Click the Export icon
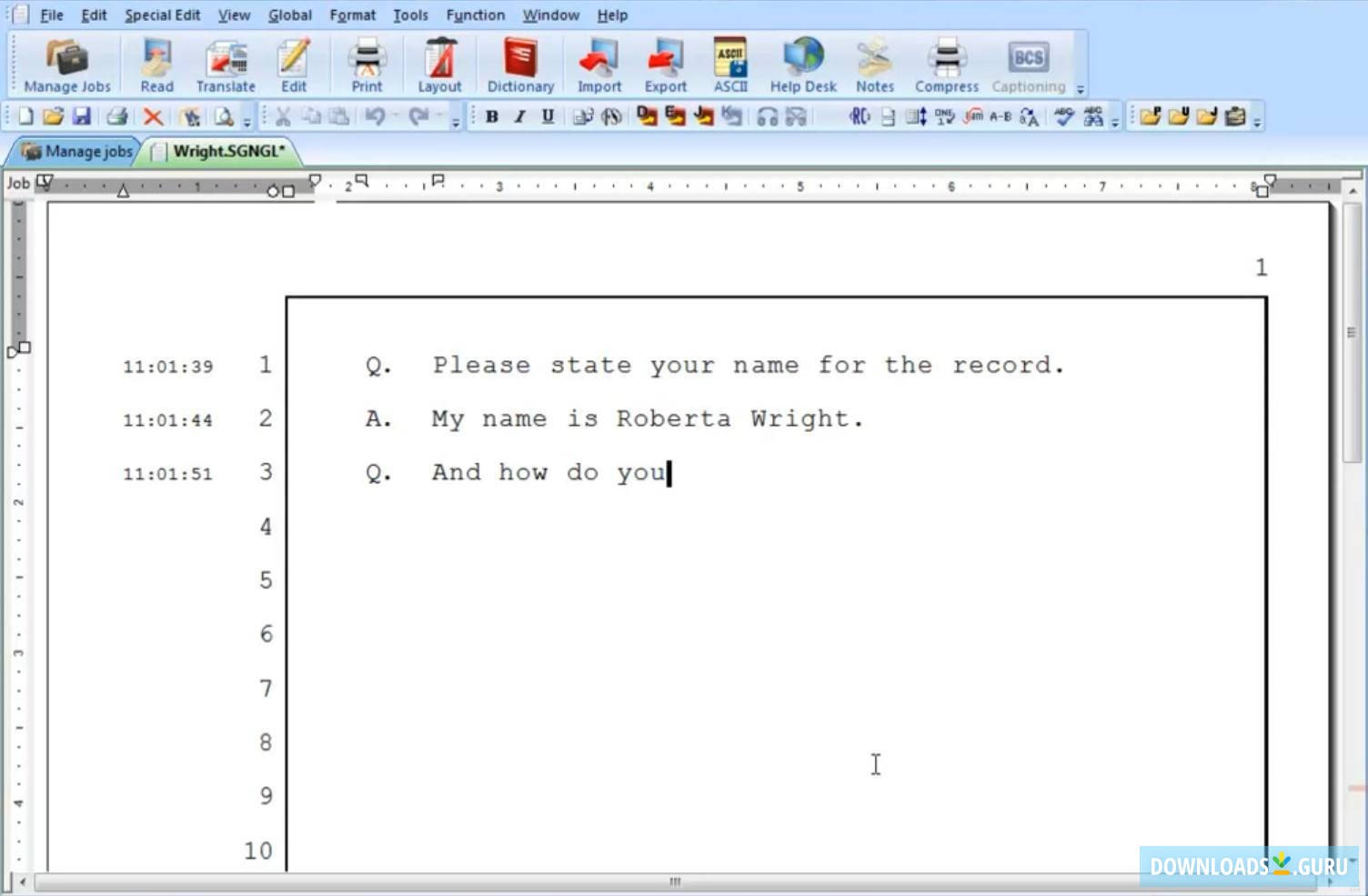Screen dimensions: 1368x896 click(666, 65)
